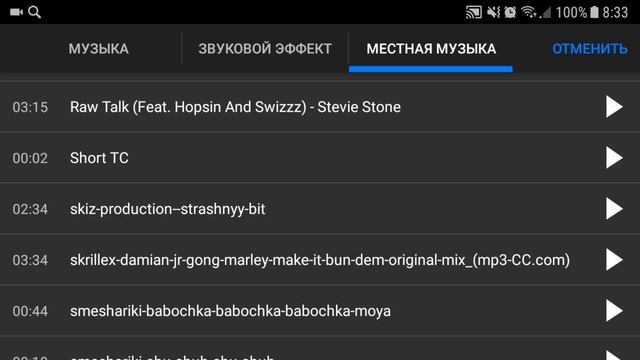
Task: Select skrillex-damian-jr-gong-marley song title
Action: (320, 260)
